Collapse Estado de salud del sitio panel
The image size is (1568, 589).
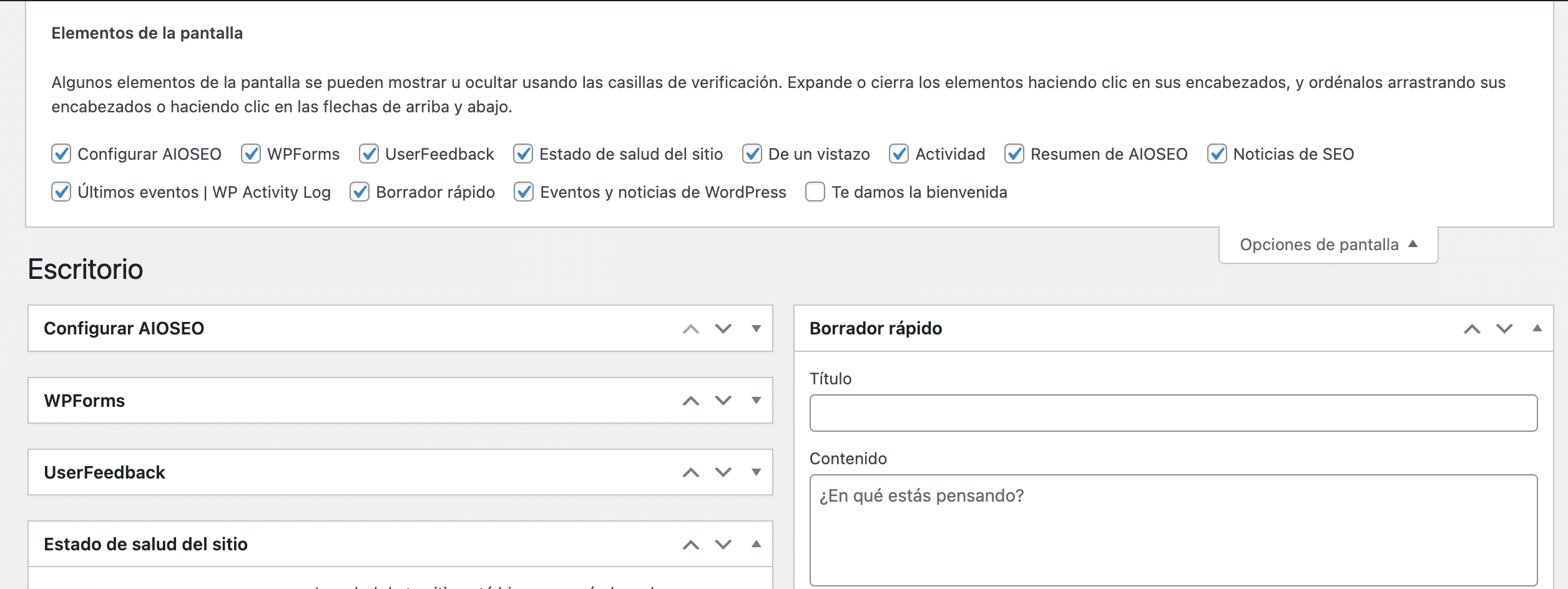pyautogui.click(x=756, y=545)
